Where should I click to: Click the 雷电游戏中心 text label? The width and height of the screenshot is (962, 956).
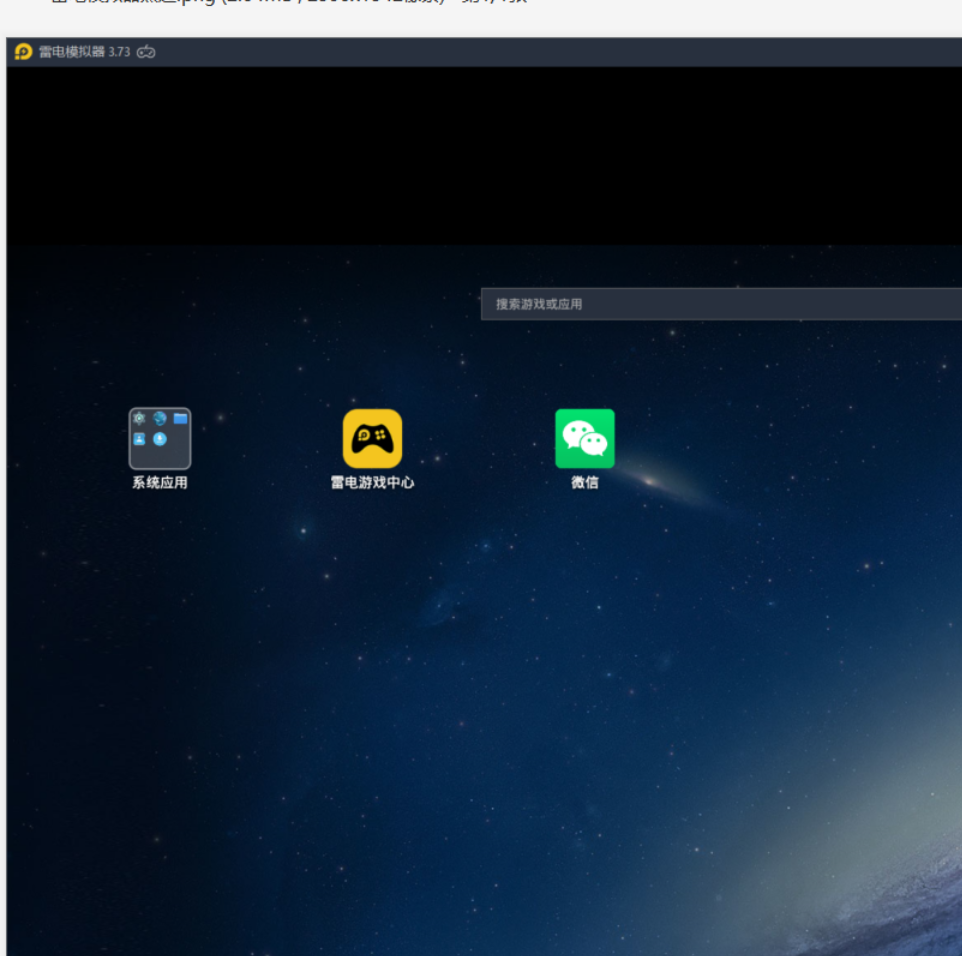(372, 483)
